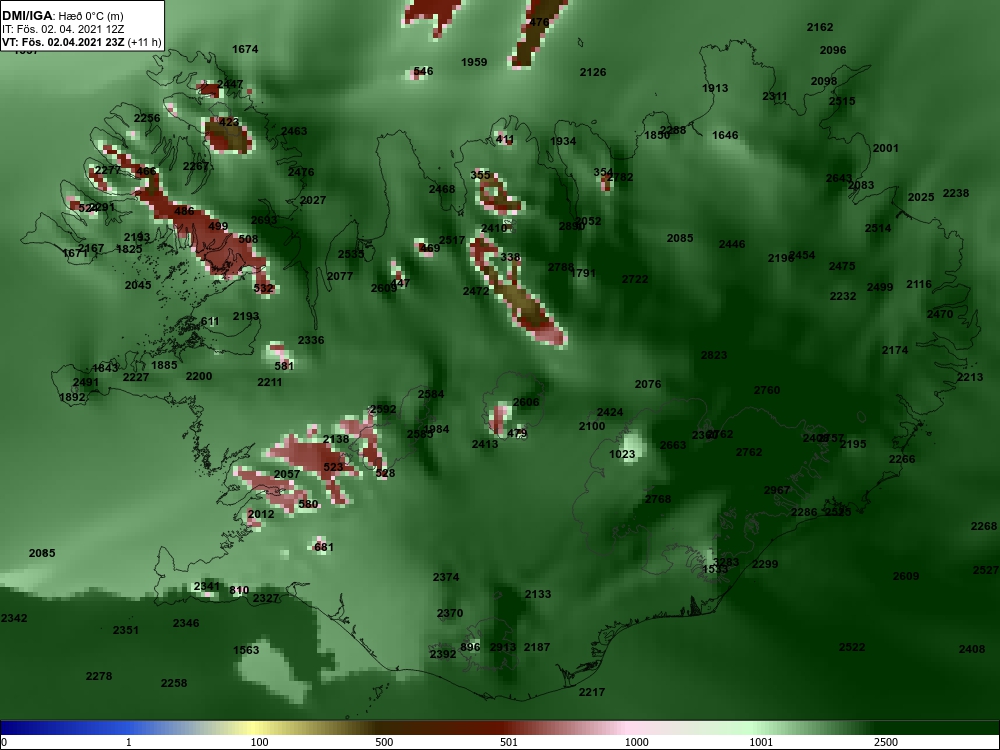1000x750 pixels.
Task: Click the map value 1674
Action: coord(245,49)
